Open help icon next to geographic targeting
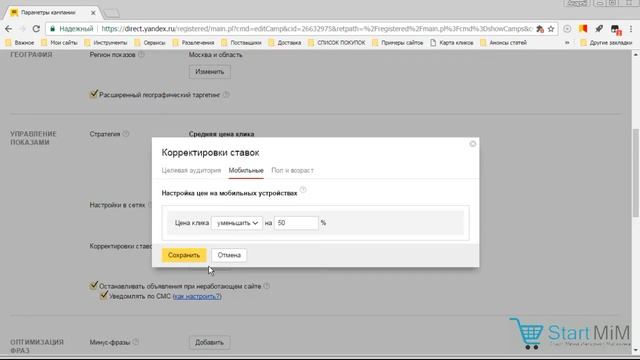The image size is (640, 360). (226, 94)
